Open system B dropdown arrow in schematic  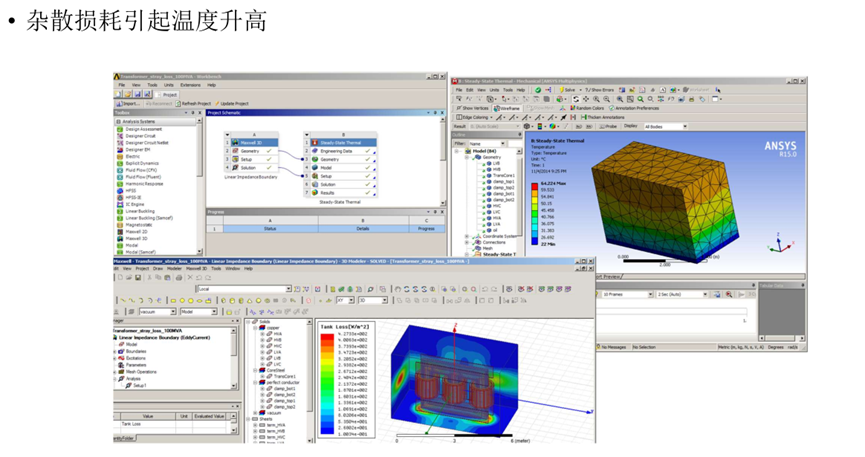click(307, 134)
